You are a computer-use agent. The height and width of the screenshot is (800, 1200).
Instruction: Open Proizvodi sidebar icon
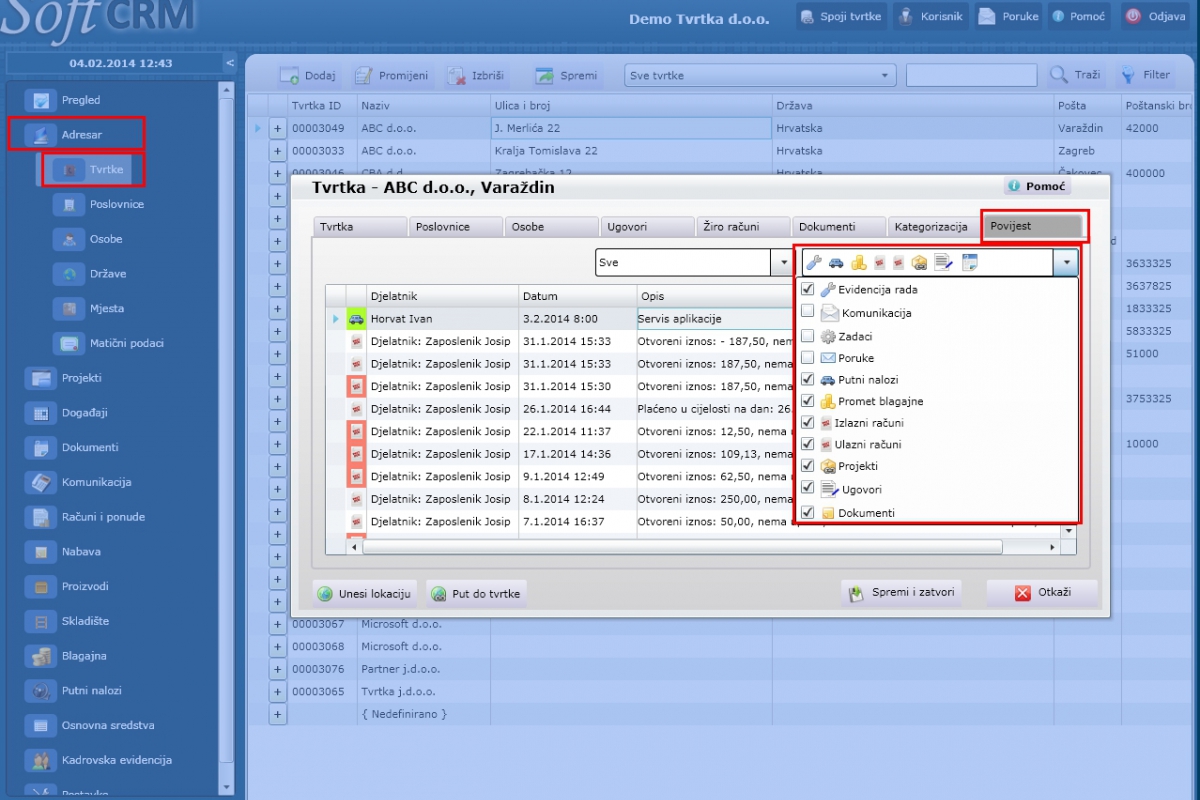[41, 586]
